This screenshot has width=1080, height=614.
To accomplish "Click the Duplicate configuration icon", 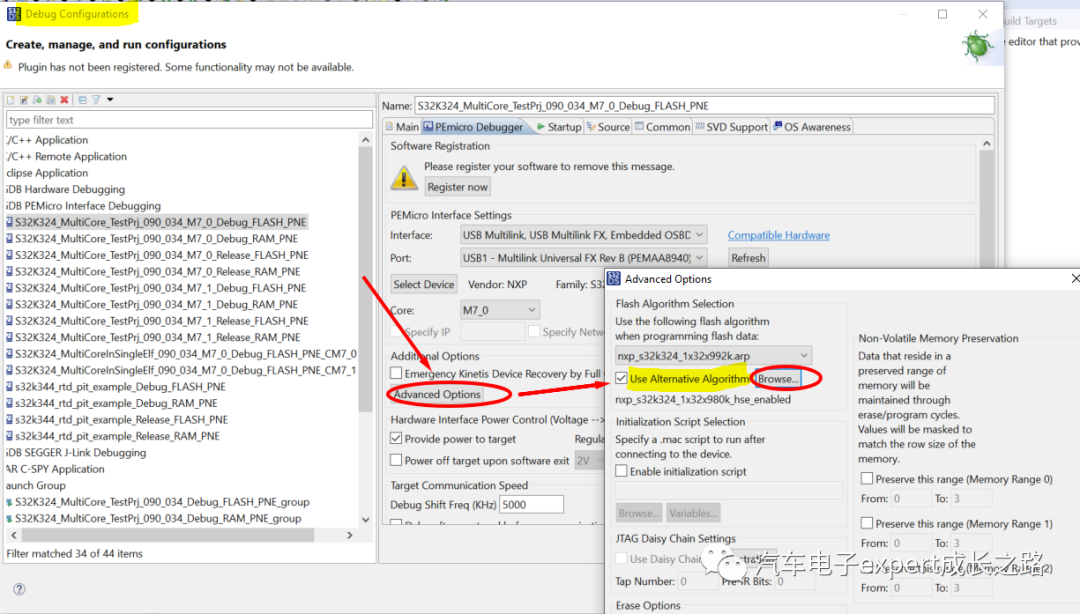I will pos(51,100).
